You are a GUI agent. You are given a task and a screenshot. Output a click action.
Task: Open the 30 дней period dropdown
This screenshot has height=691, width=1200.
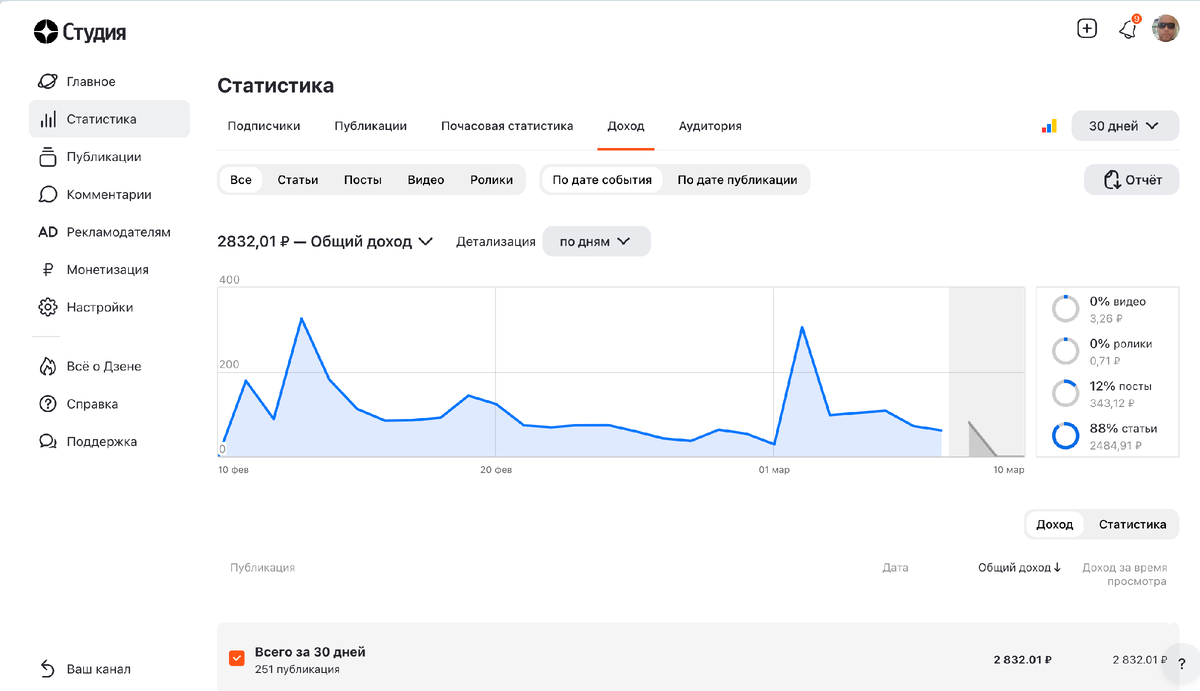(x=1124, y=126)
